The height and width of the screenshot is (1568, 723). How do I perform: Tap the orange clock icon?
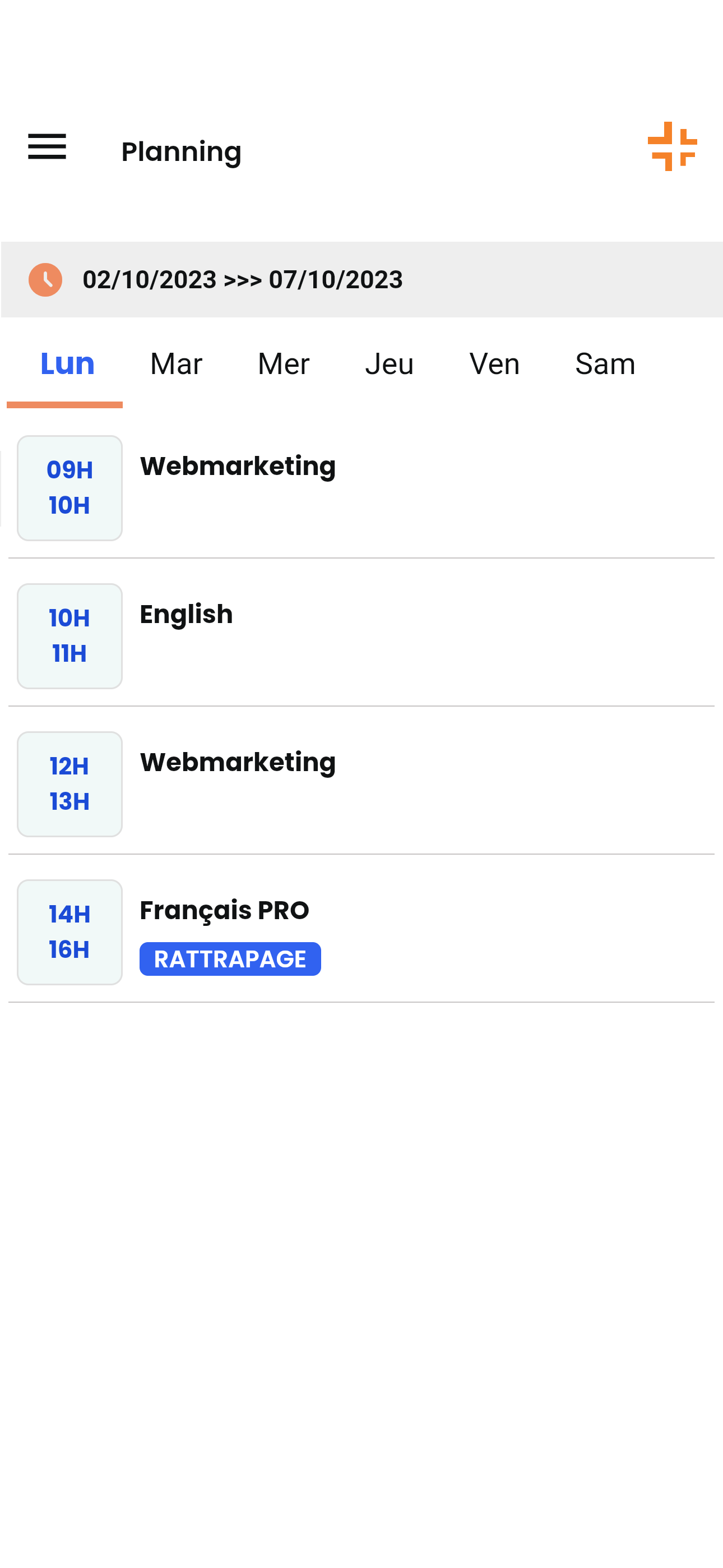coord(45,280)
